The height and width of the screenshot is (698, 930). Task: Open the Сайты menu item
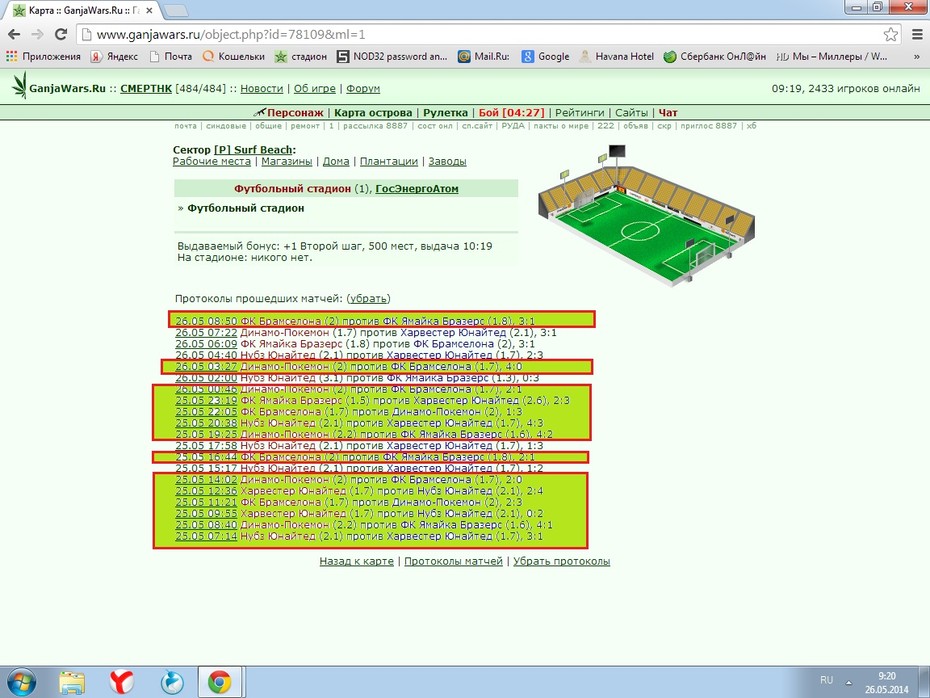pos(631,113)
